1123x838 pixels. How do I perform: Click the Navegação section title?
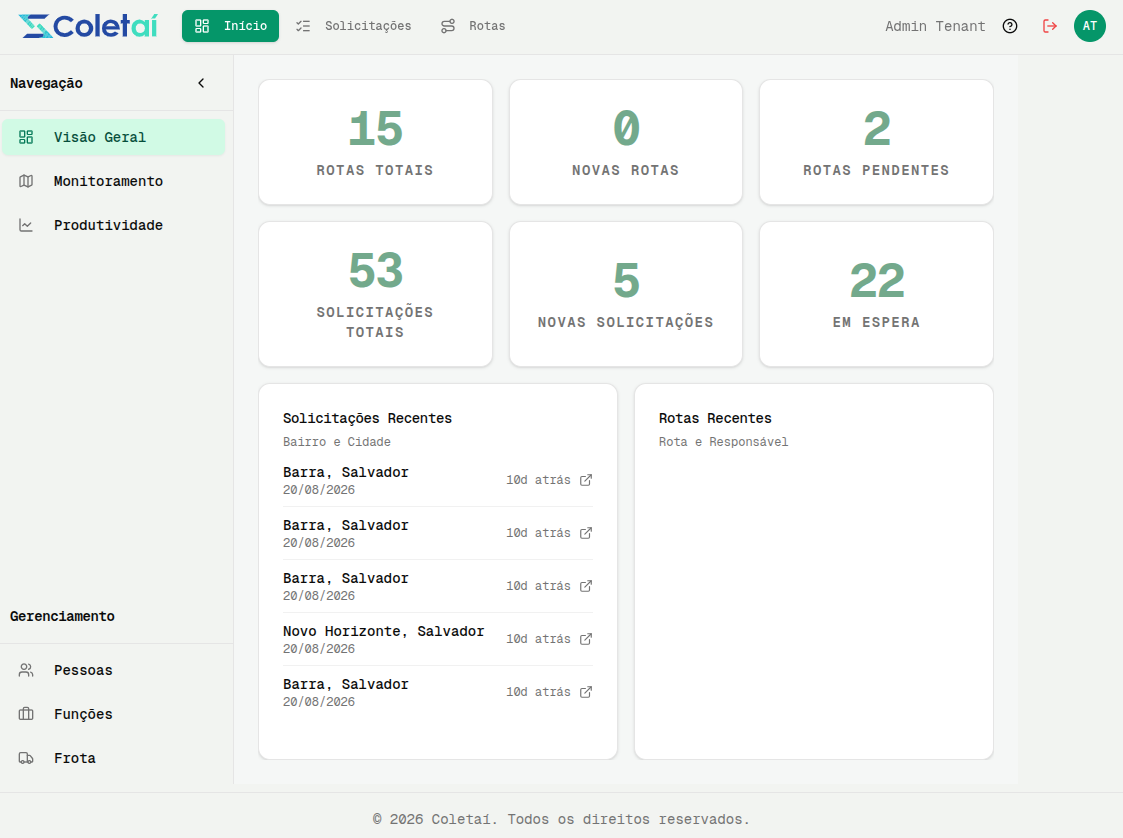click(47, 83)
